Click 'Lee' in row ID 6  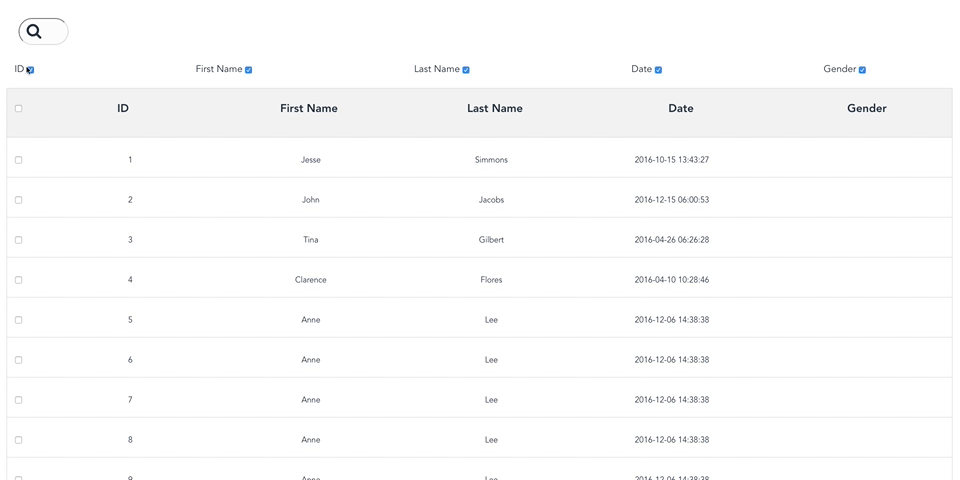pyautogui.click(x=491, y=360)
